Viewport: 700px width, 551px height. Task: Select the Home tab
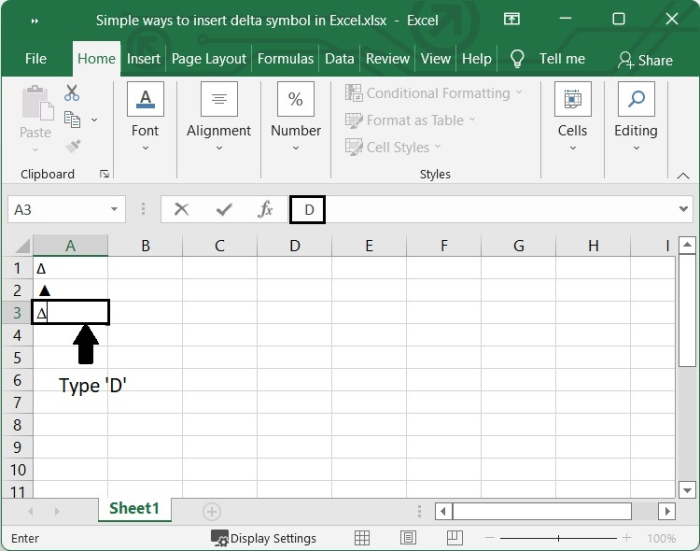click(x=96, y=58)
